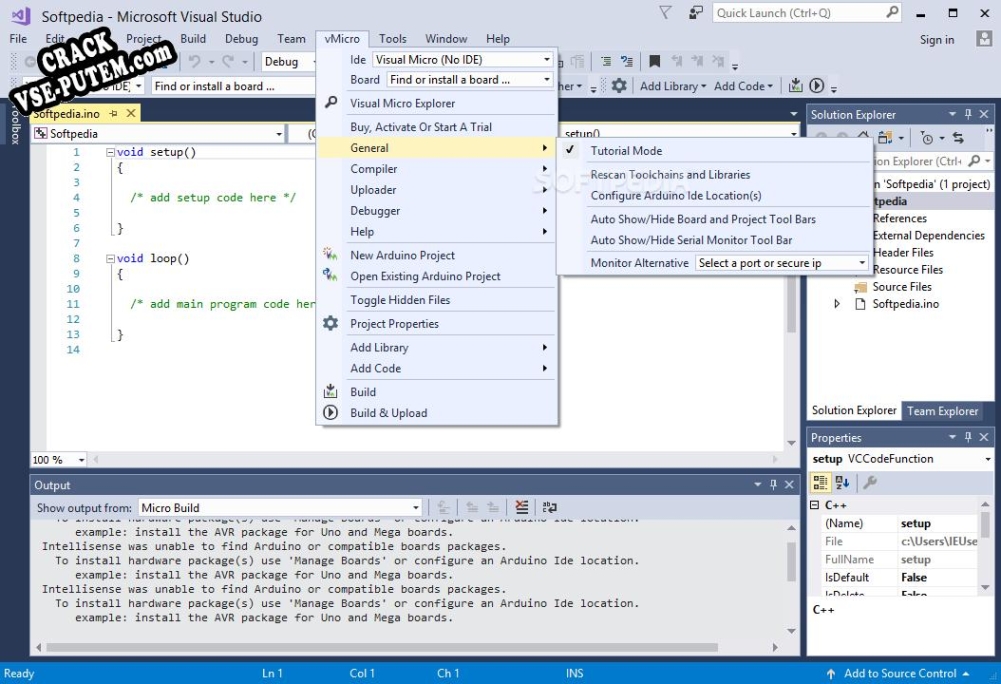
Task: Collapse the C++ category in Properties
Action: point(815,505)
